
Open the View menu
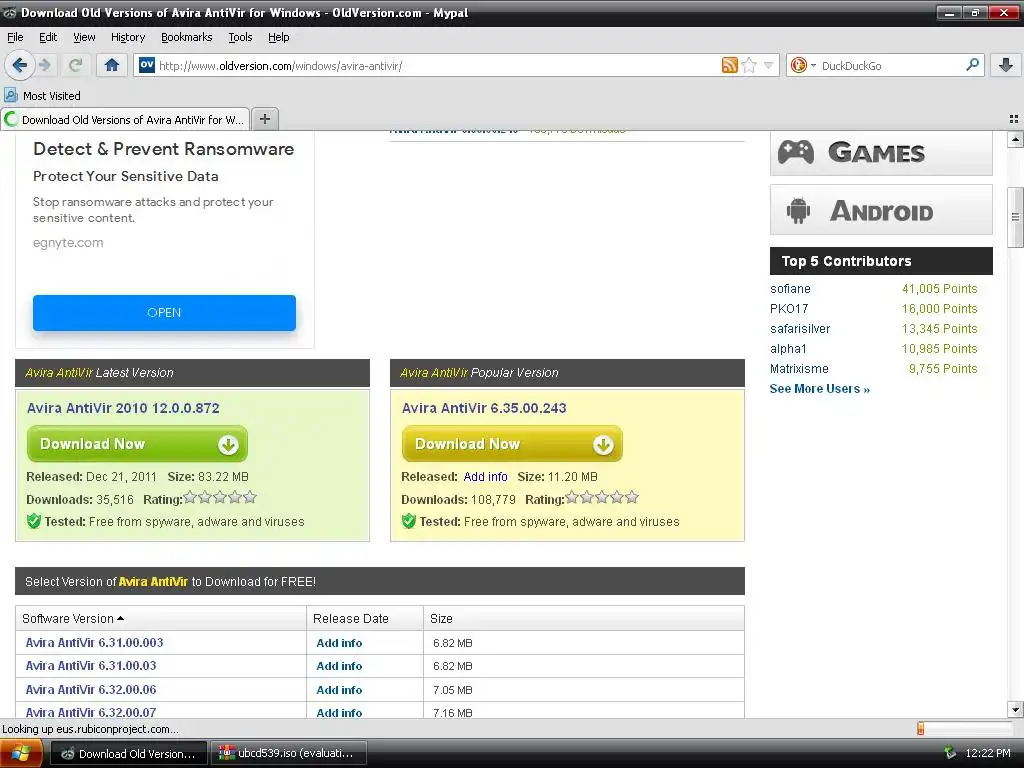pyautogui.click(x=84, y=37)
